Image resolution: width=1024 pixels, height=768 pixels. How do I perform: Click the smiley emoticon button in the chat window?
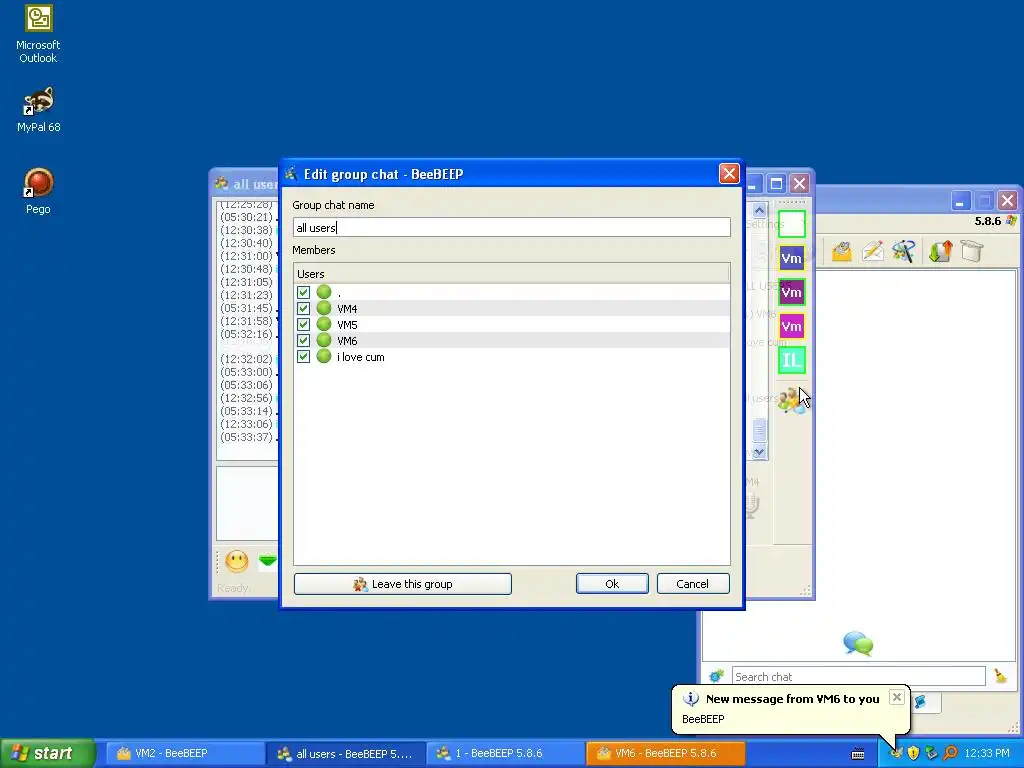pos(236,560)
